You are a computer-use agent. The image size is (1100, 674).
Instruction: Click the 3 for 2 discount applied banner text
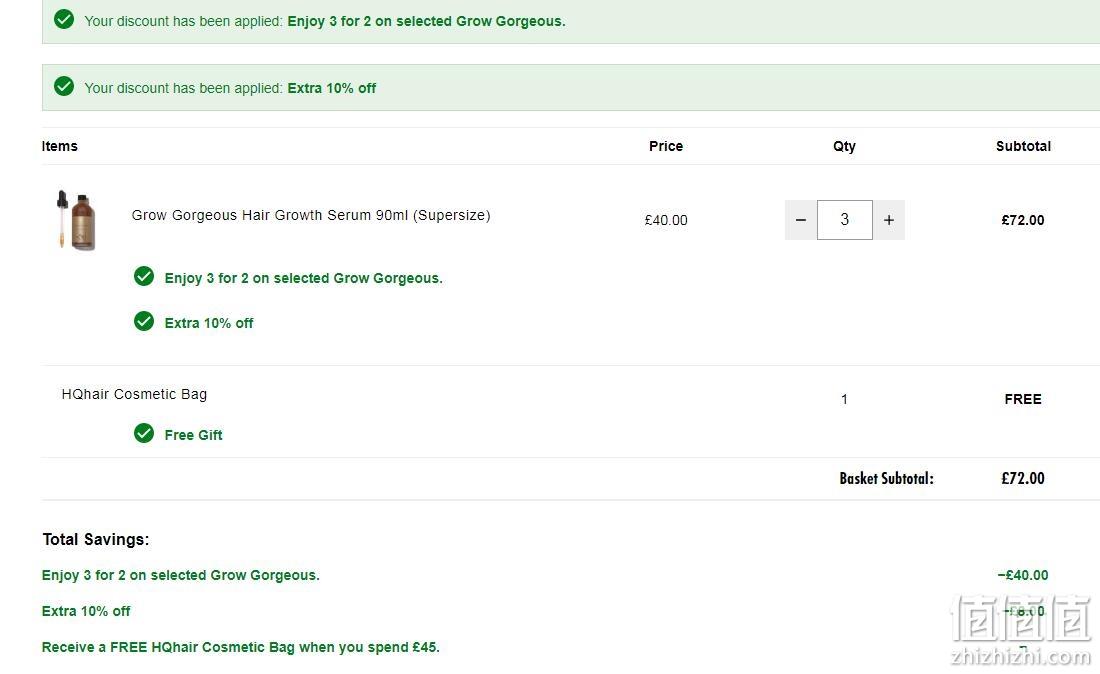[x=325, y=21]
